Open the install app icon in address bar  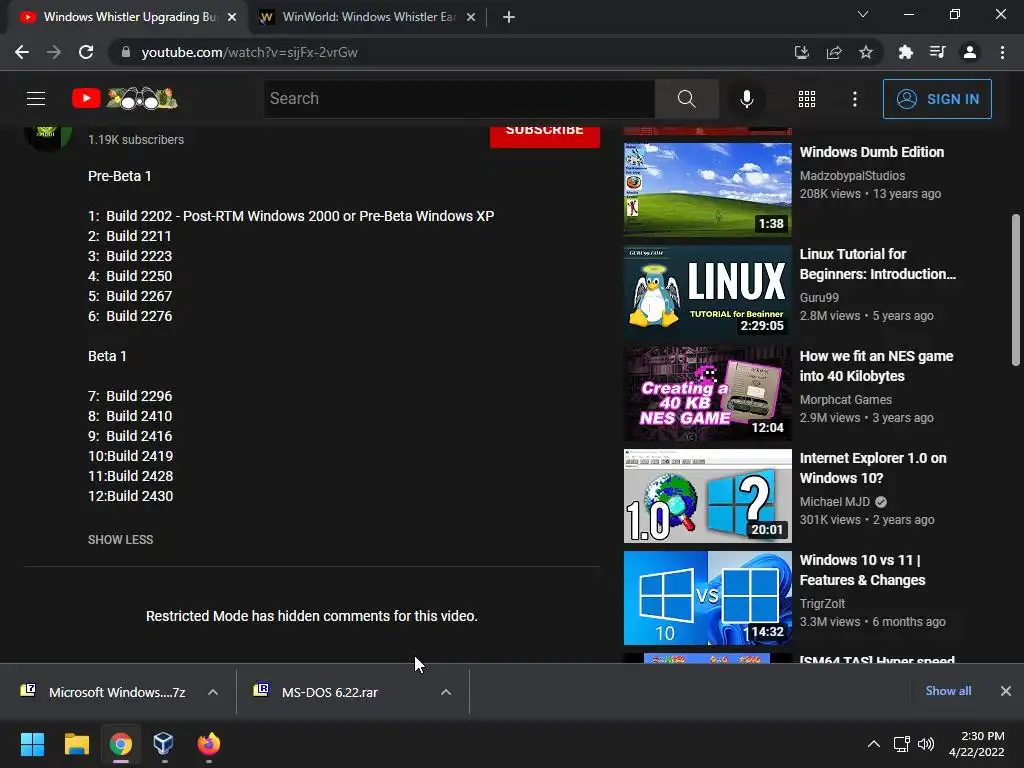tap(802, 52)
